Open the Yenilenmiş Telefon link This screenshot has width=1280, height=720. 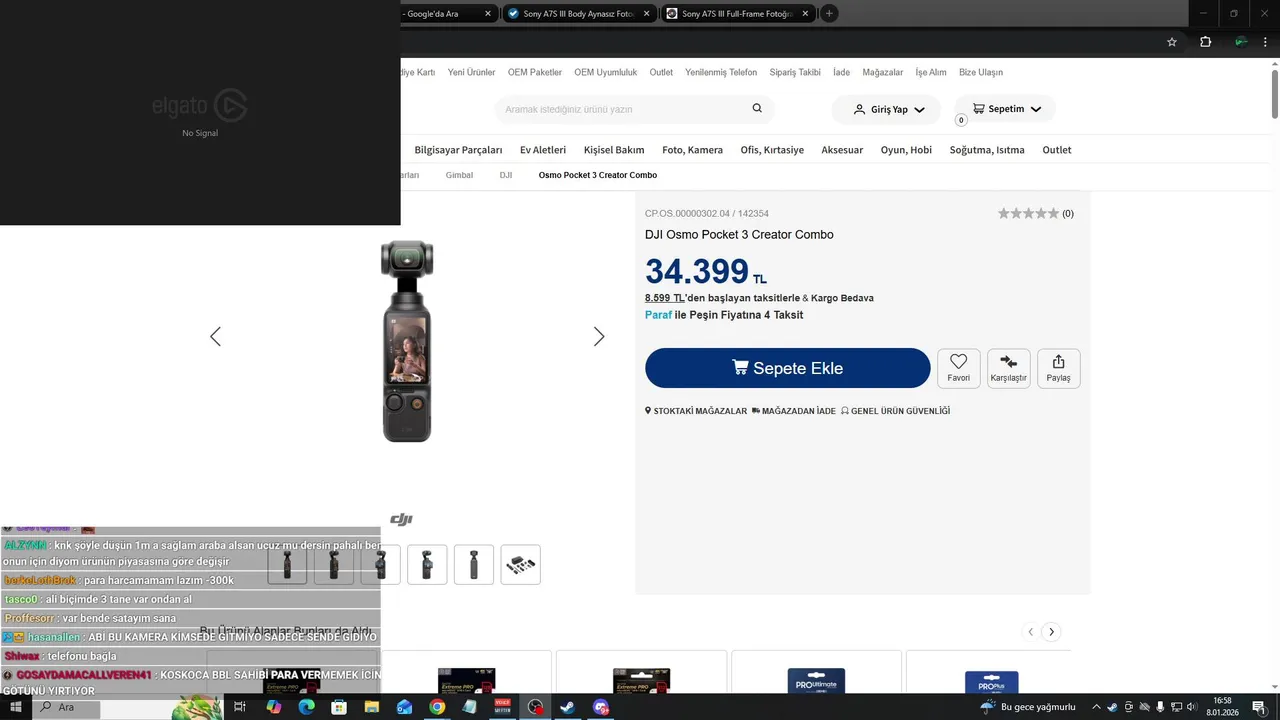721,72
